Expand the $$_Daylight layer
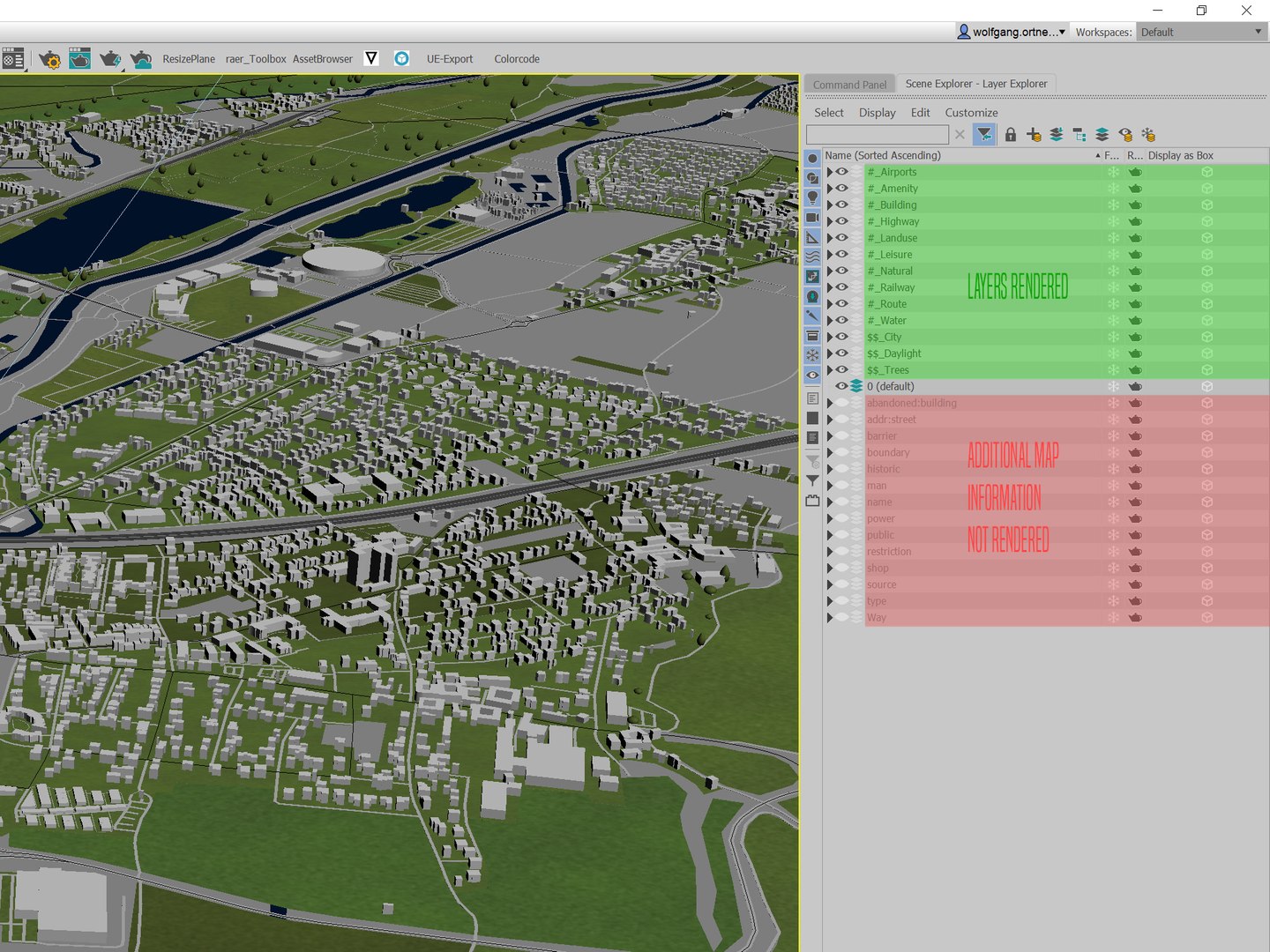This screenshot has width=1270, height=952. pyautogui.click(x=829, y=353)
